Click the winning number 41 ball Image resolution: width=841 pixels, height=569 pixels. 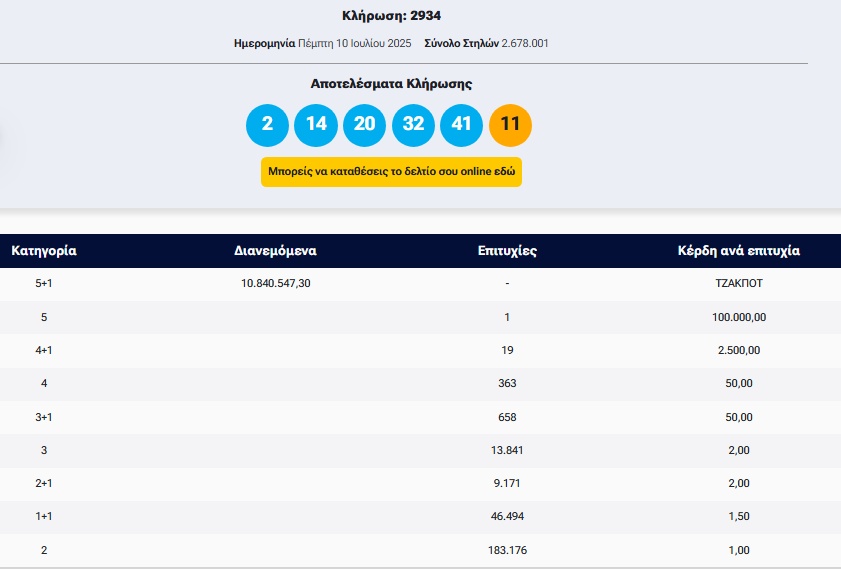coord(461,124)
